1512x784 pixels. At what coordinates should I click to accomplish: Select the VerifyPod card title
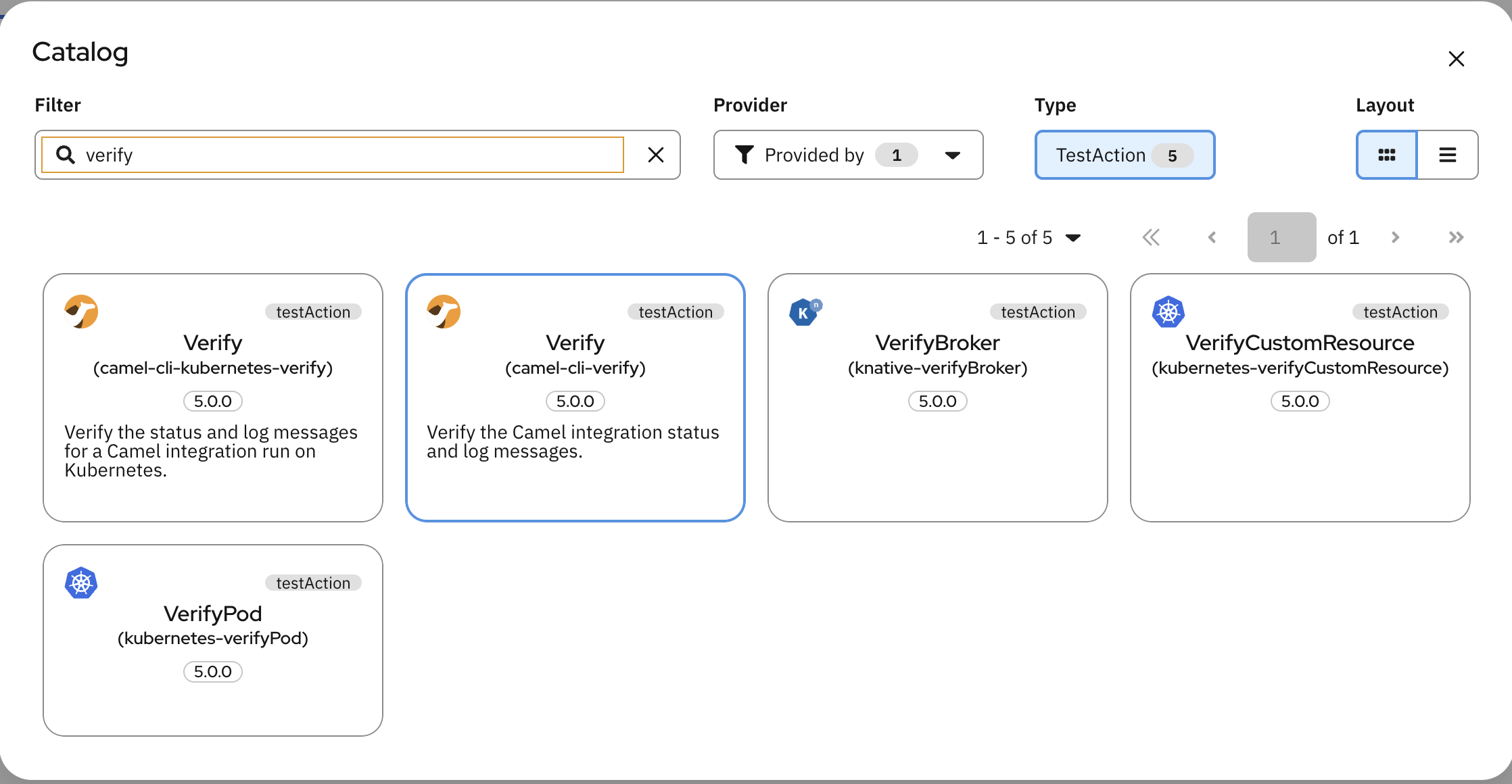coord(213,614)
